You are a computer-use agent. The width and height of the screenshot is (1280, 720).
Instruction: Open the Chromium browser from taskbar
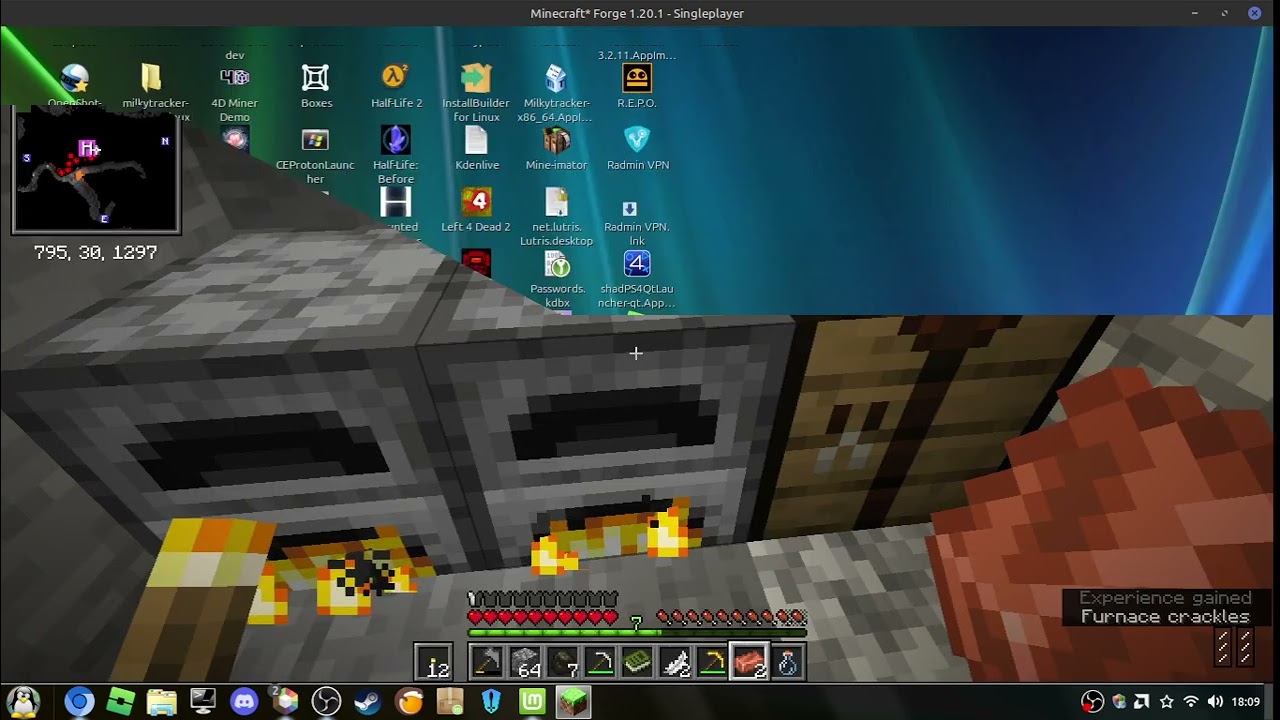(79, 701)
